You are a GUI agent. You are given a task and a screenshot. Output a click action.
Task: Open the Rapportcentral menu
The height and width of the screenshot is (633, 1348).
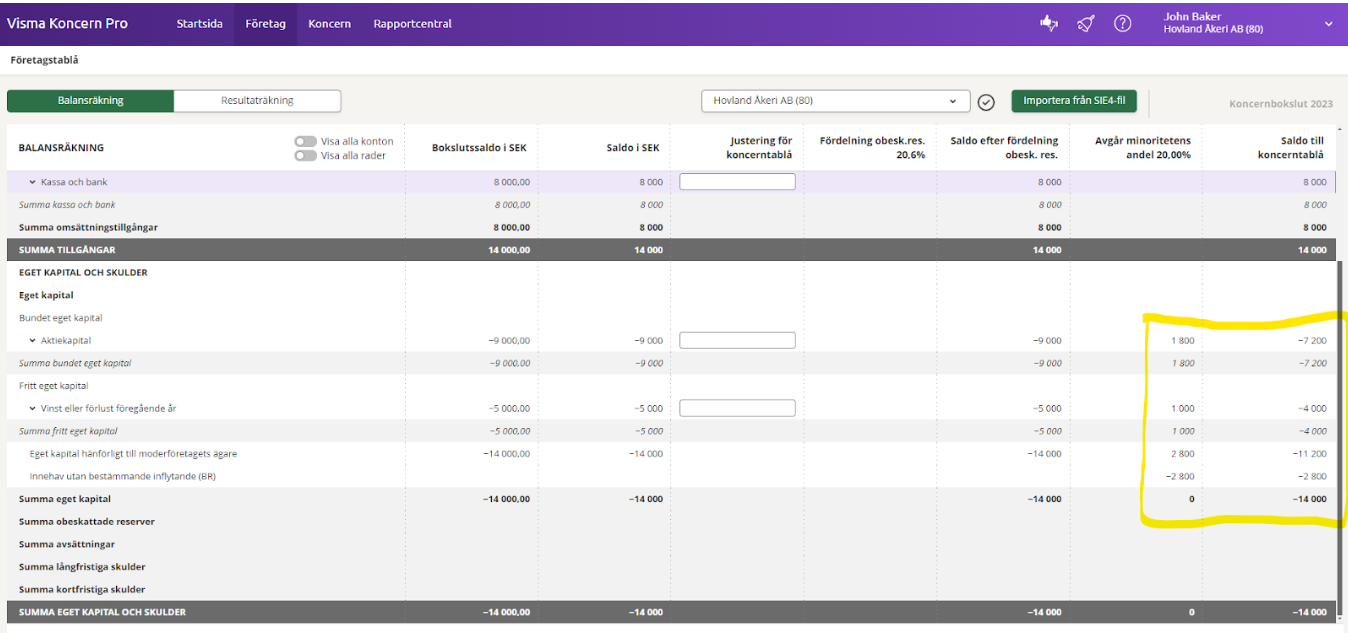click(x=412, y=24)
